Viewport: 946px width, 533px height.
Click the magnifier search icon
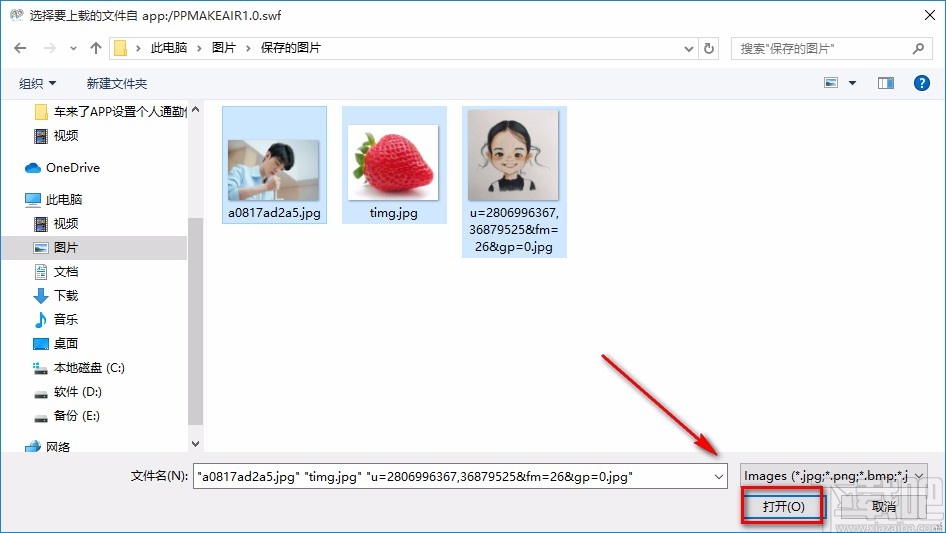click(918, 48)
